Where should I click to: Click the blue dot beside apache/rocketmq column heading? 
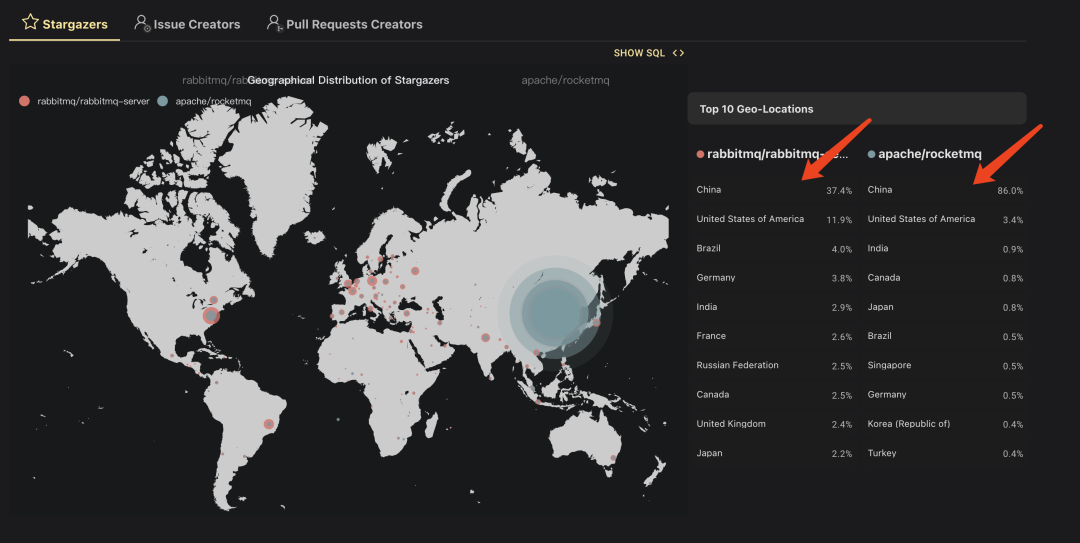[871, 154]
